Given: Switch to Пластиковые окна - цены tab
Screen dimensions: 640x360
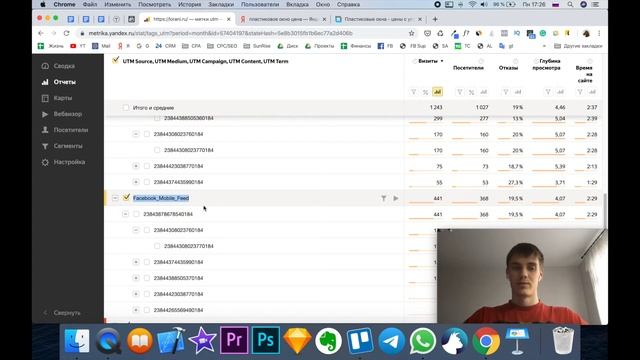Looking at the screenshot, I should click(378, 19).
